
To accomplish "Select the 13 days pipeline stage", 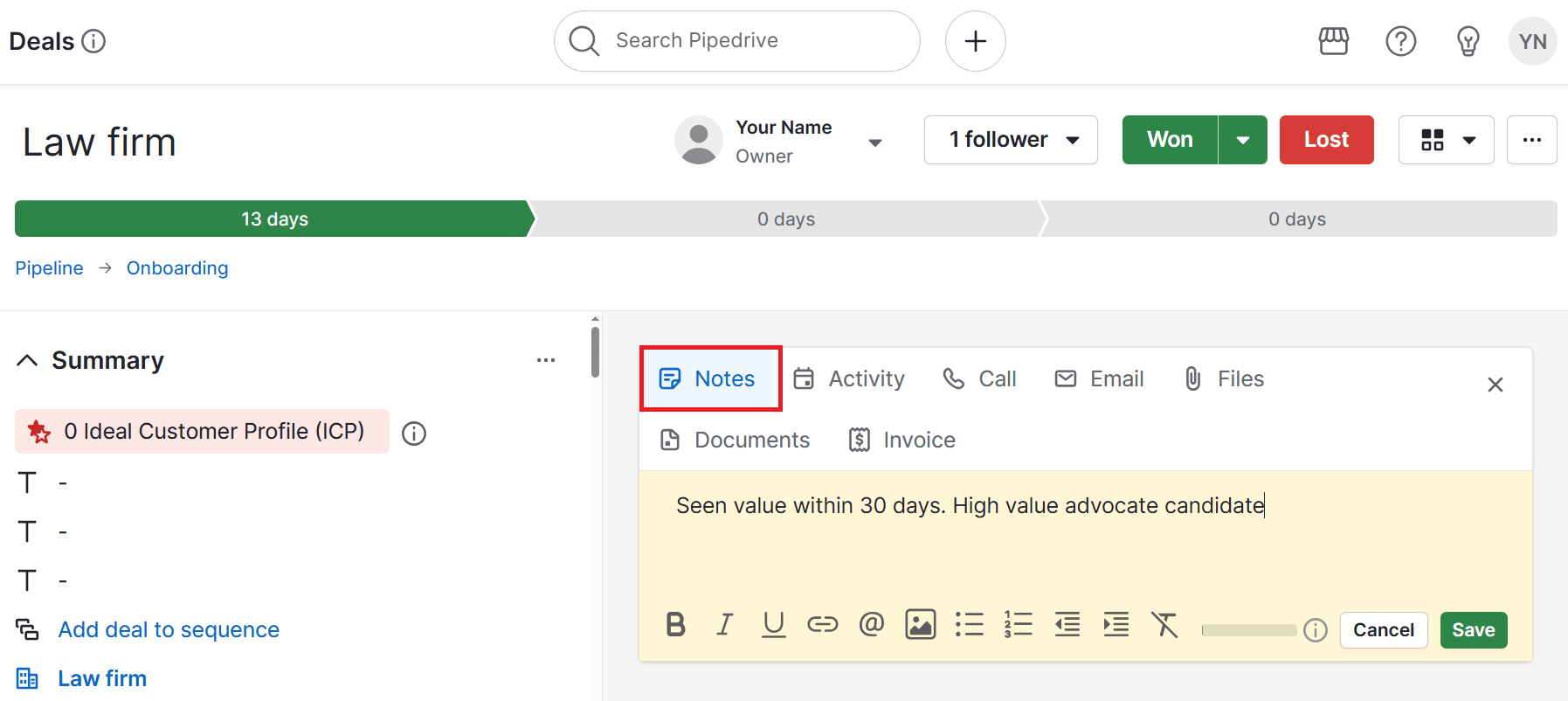I will tap(273, 219).
